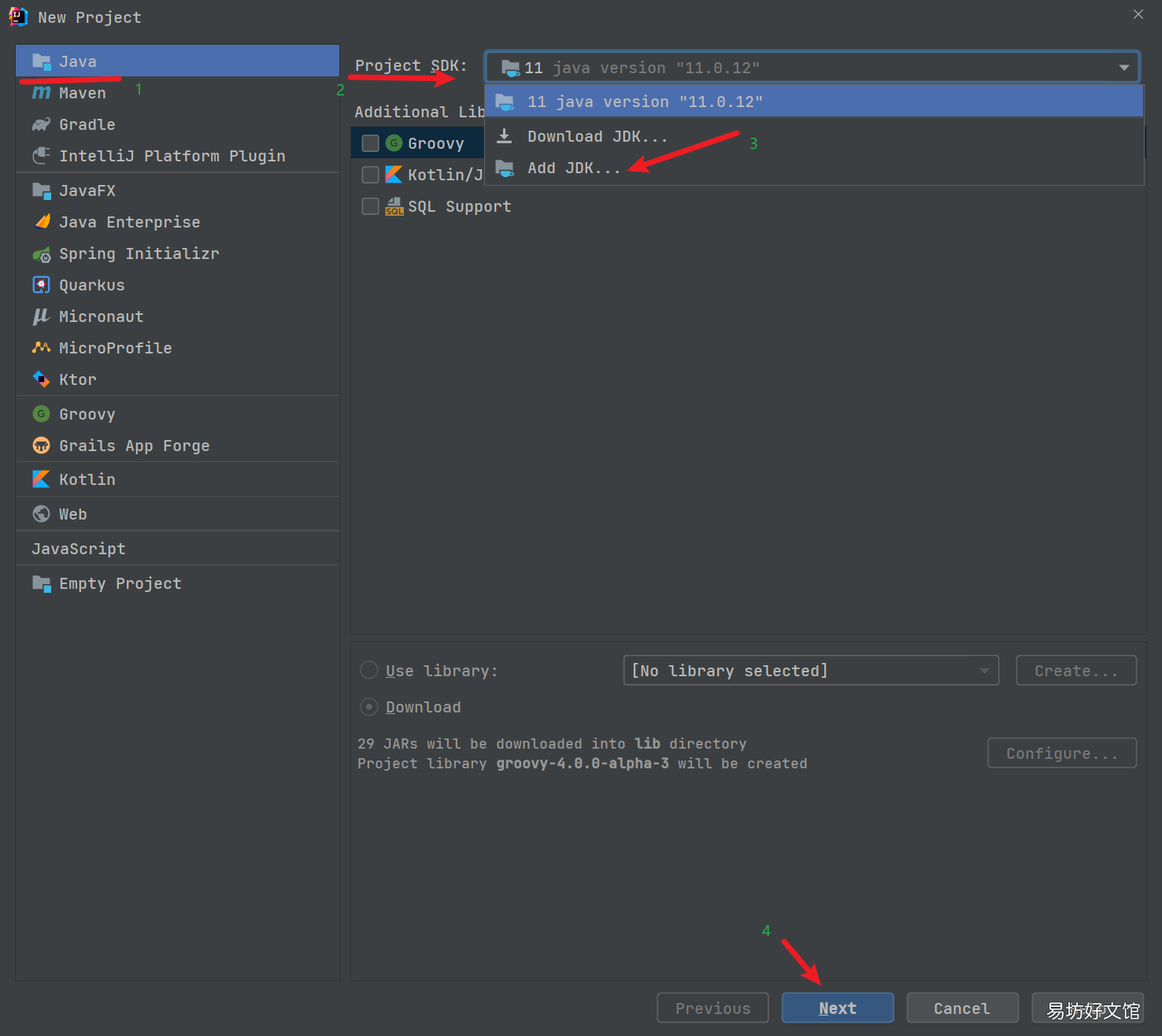The height and width of the screenshot is (1036, 1162).
Task: Click the Gradle elephant icon
Action: click(41, 124)
